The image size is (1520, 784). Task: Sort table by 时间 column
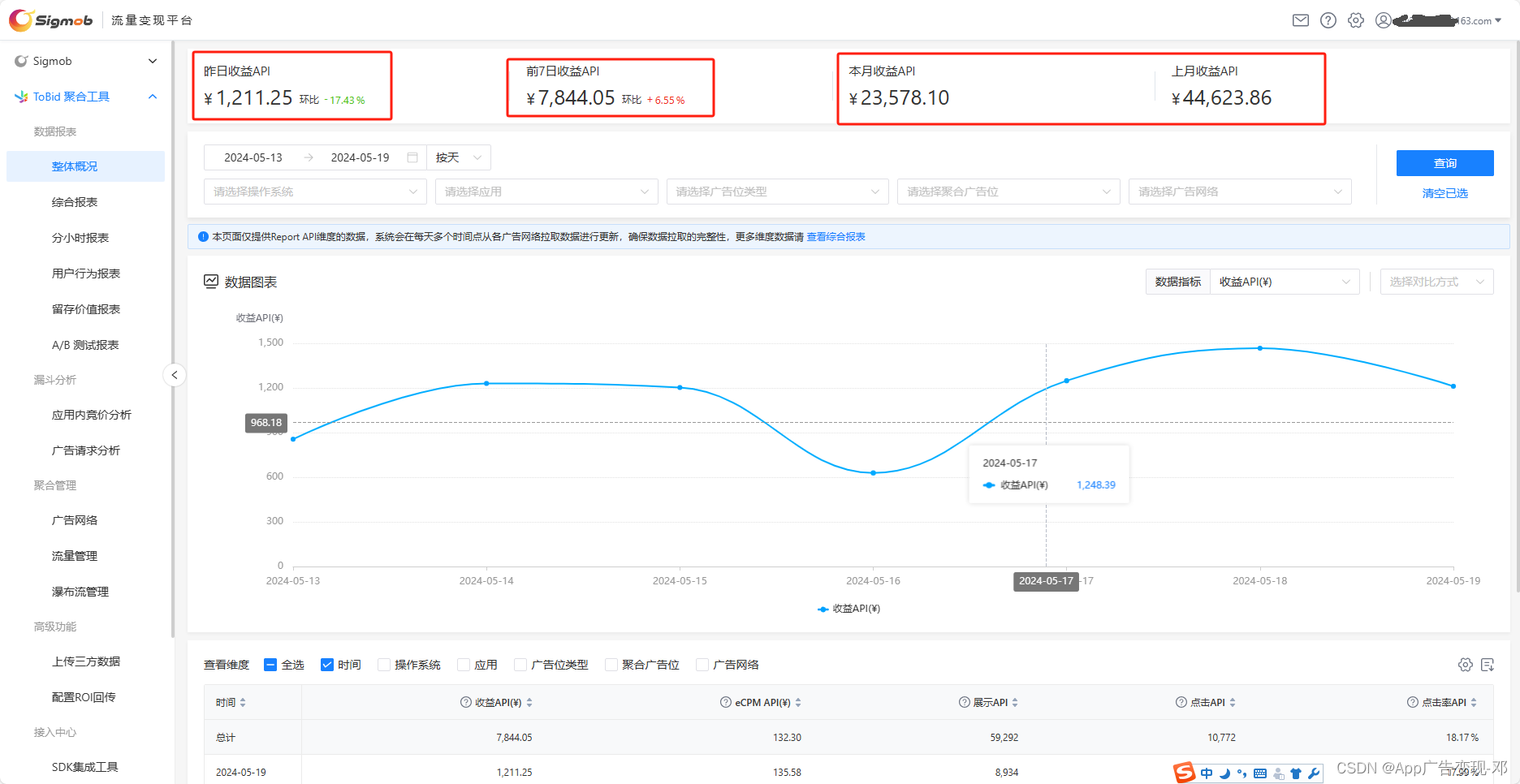[243, 703]
